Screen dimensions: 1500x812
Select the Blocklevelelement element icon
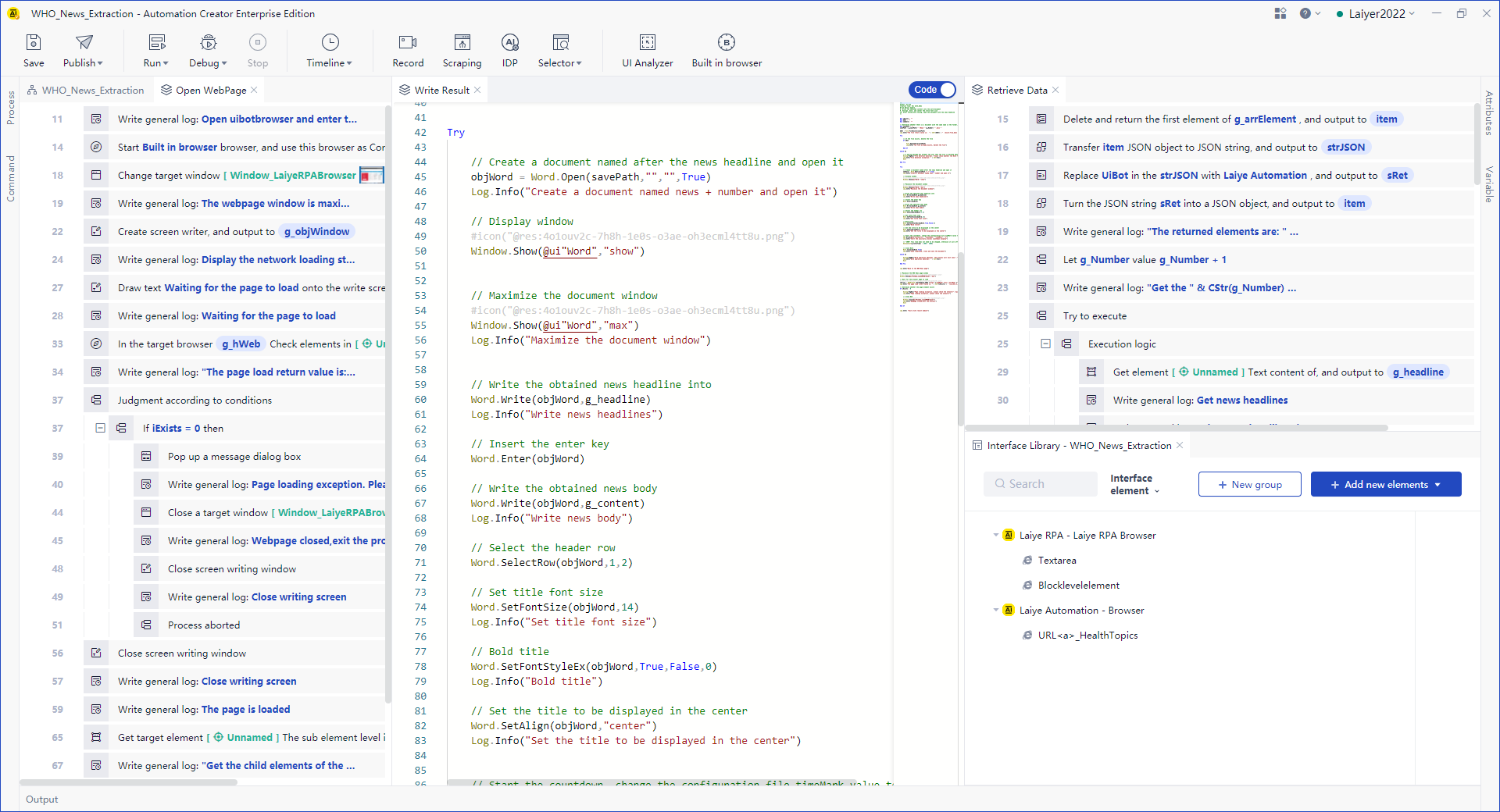[1027, 586]
